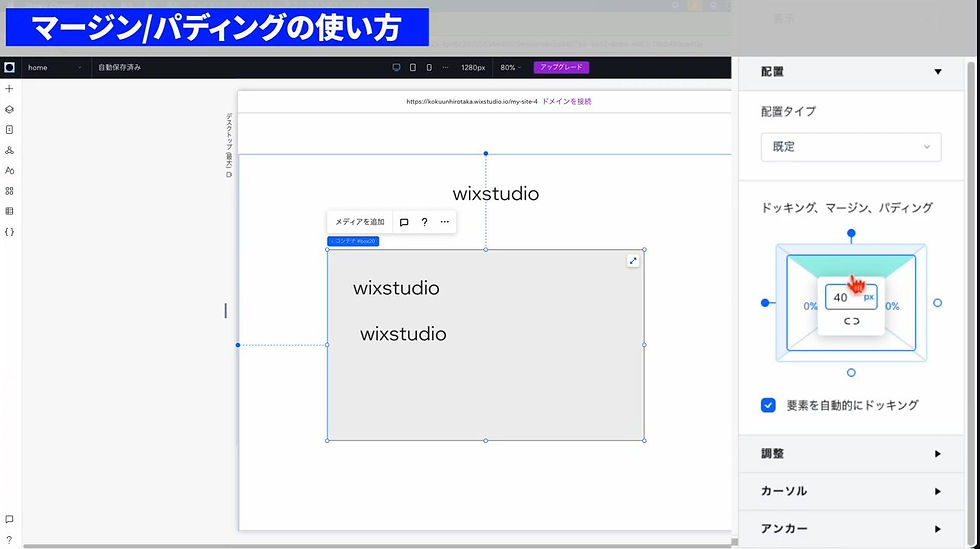Click the px unit selector

[869, 298]
